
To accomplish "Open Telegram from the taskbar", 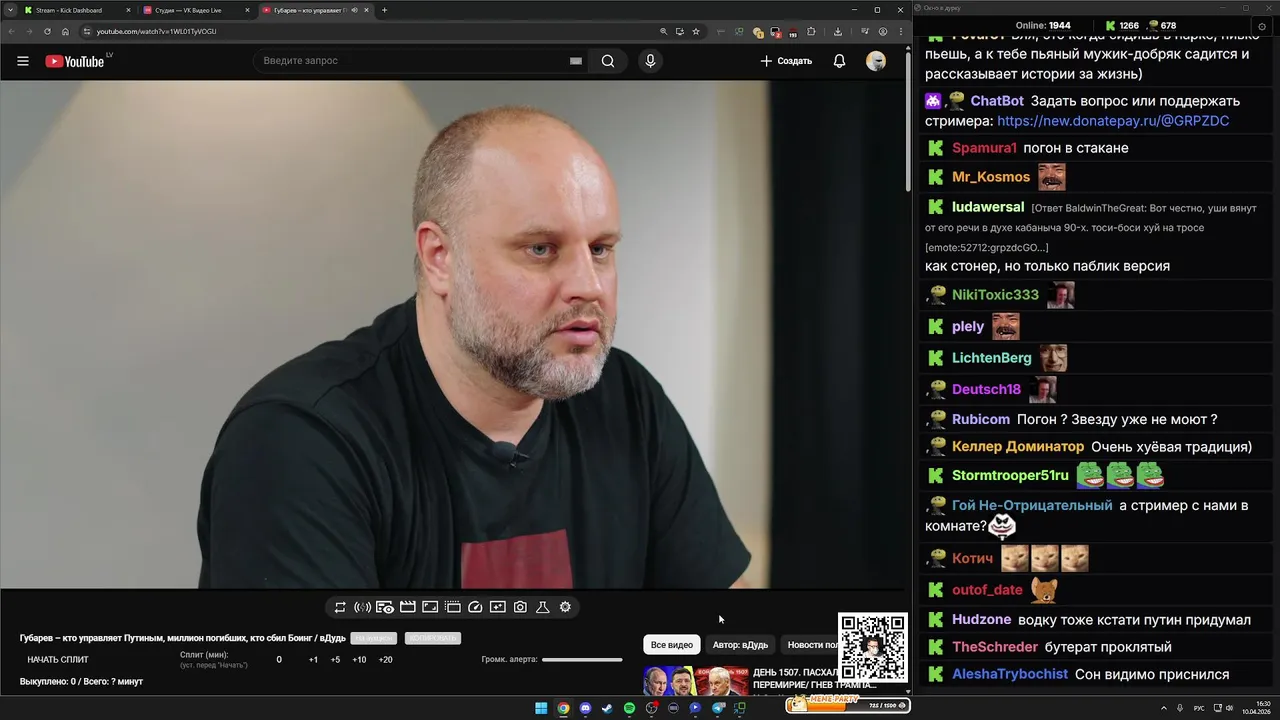I will point(718,708).
